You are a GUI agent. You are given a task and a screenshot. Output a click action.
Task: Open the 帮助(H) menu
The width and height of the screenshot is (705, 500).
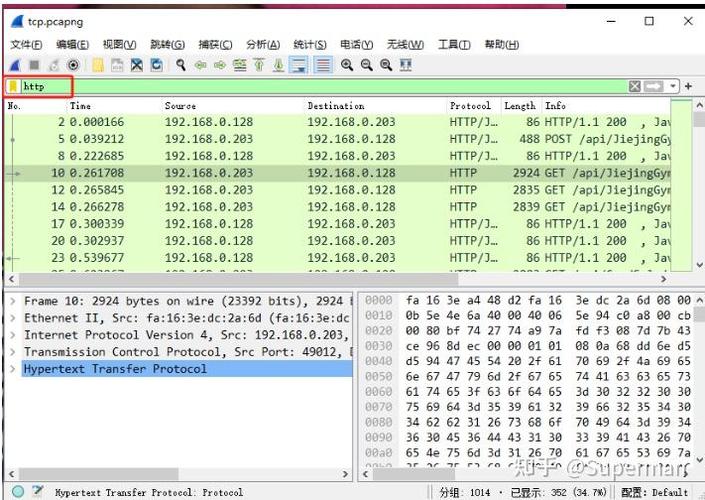[502, 45]
